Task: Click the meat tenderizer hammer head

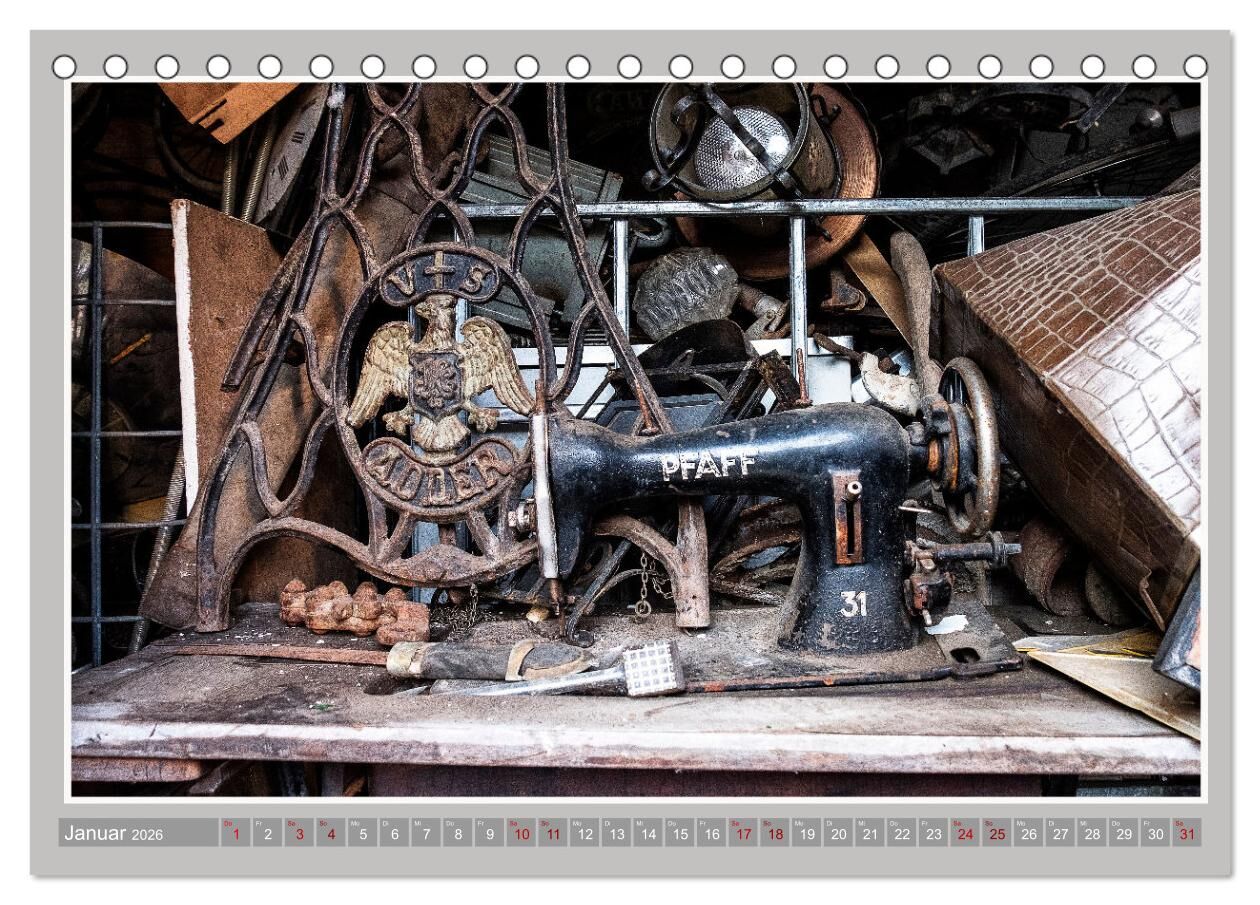Action: pyautogui.click(x=652, y=667)
